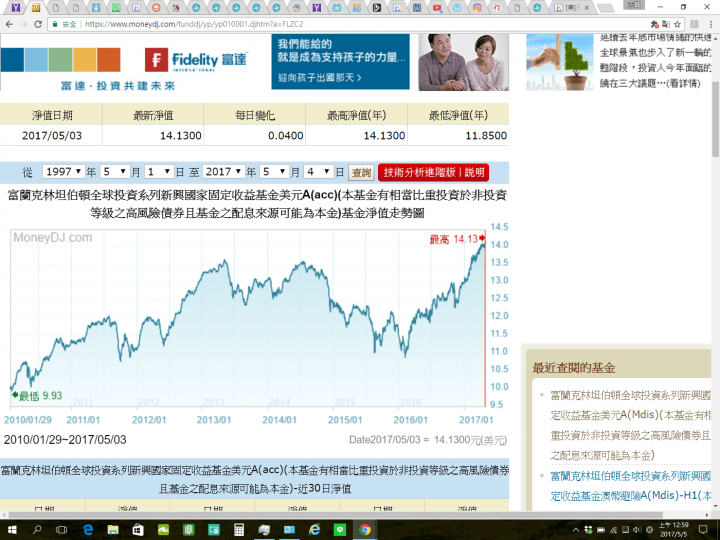Click the 2013/01 label on chart axis
The image size is (720, 540).
click(214, 420)
